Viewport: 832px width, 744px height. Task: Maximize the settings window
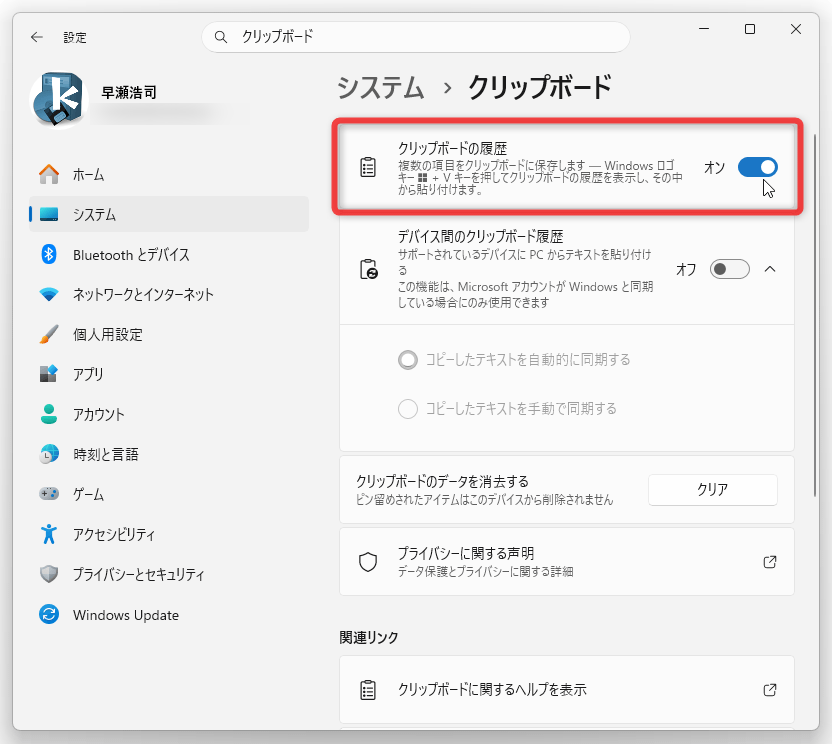click(750, 29)
